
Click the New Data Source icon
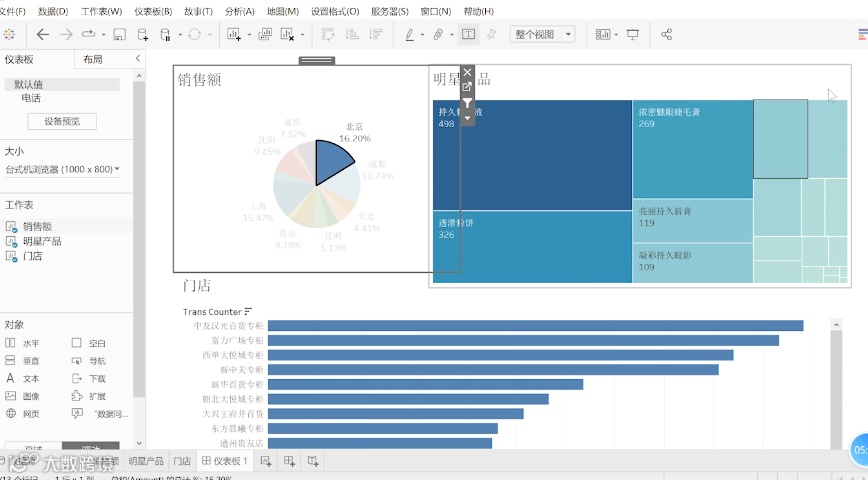pos(142,34)
